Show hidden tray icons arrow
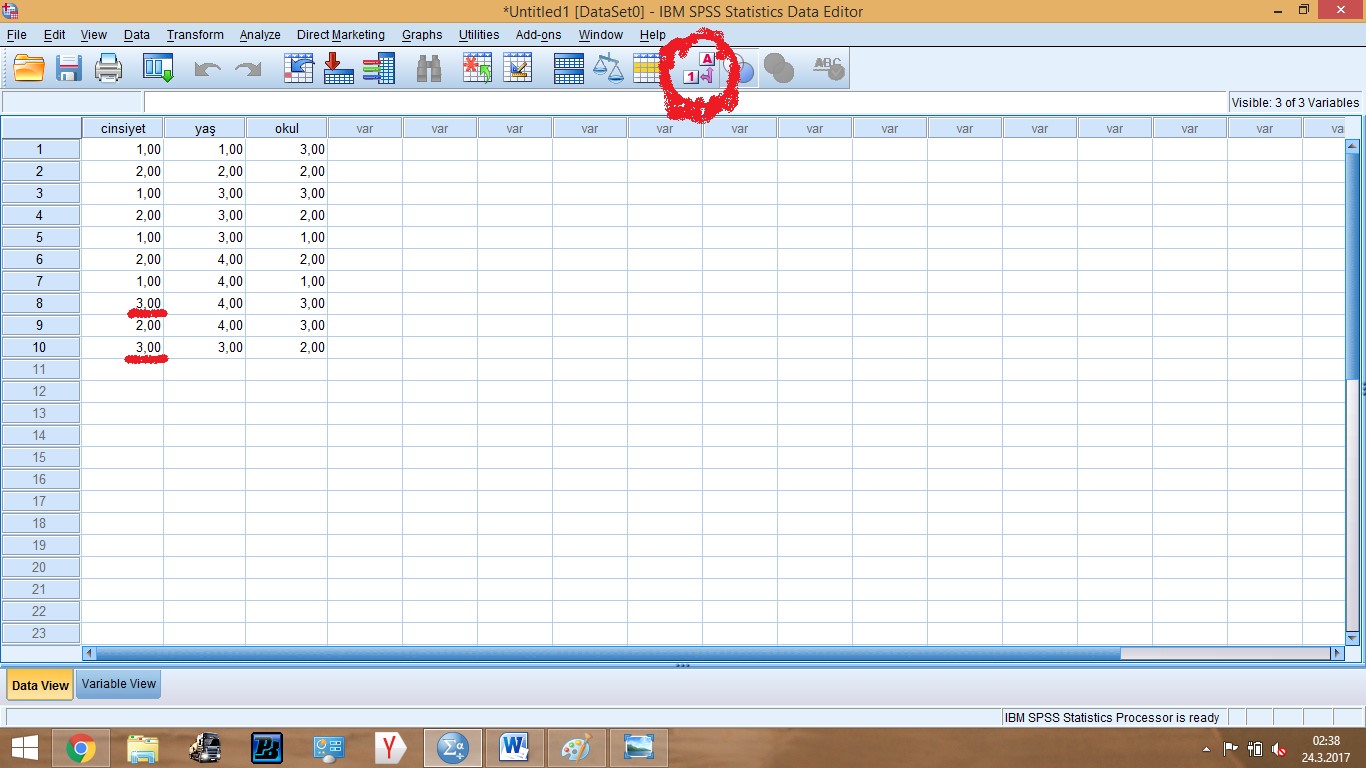1366x768 pixels. click(x=1206, y=749)
